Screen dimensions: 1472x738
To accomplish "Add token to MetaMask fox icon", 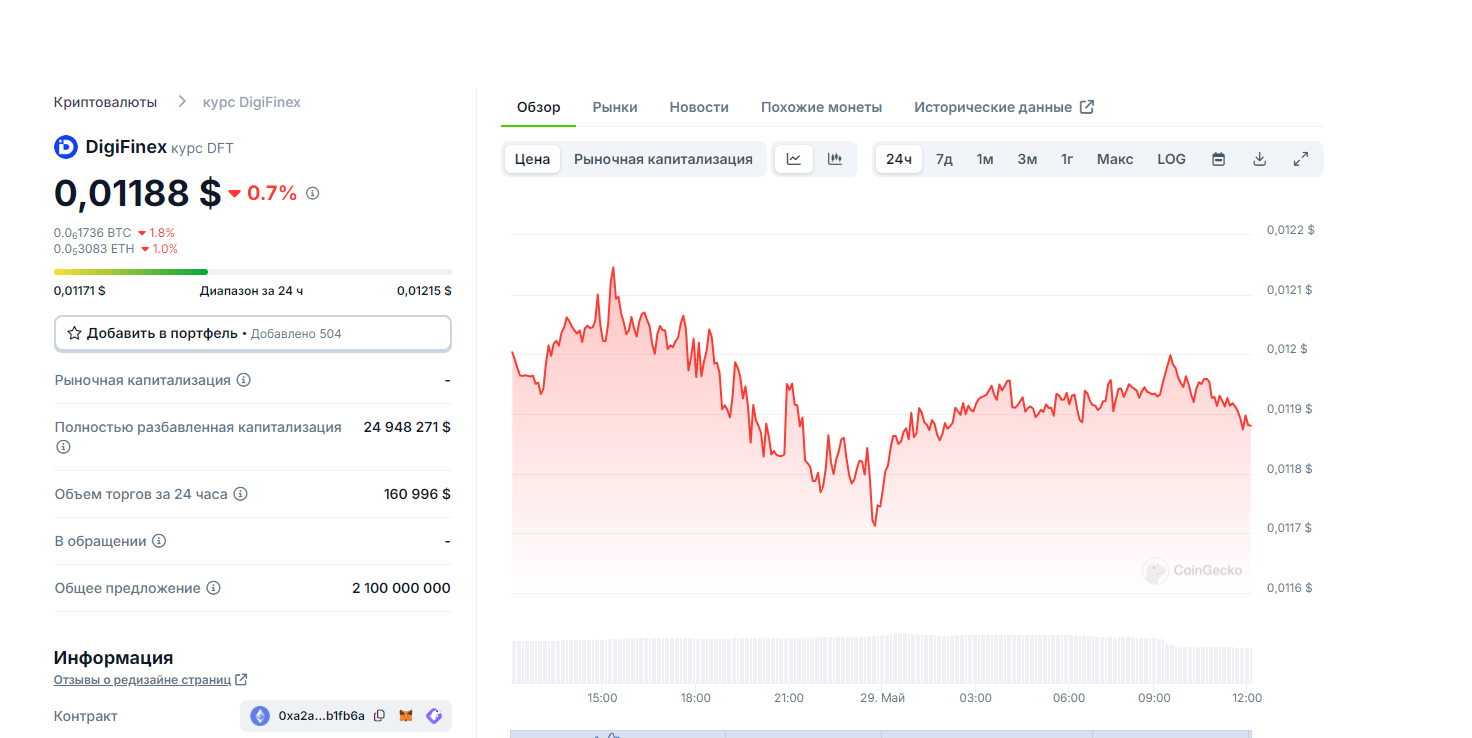I will [x=406, y=716].
